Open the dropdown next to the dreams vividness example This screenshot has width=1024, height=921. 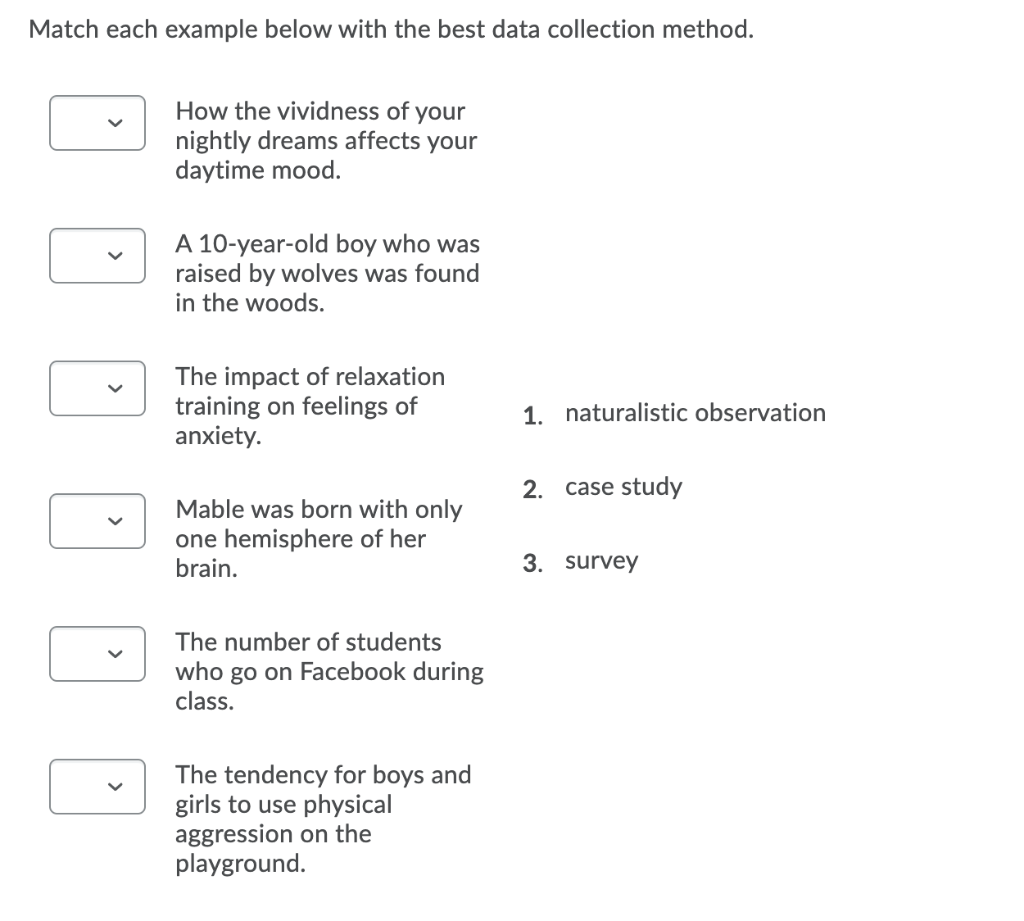[x=96, y=122]
